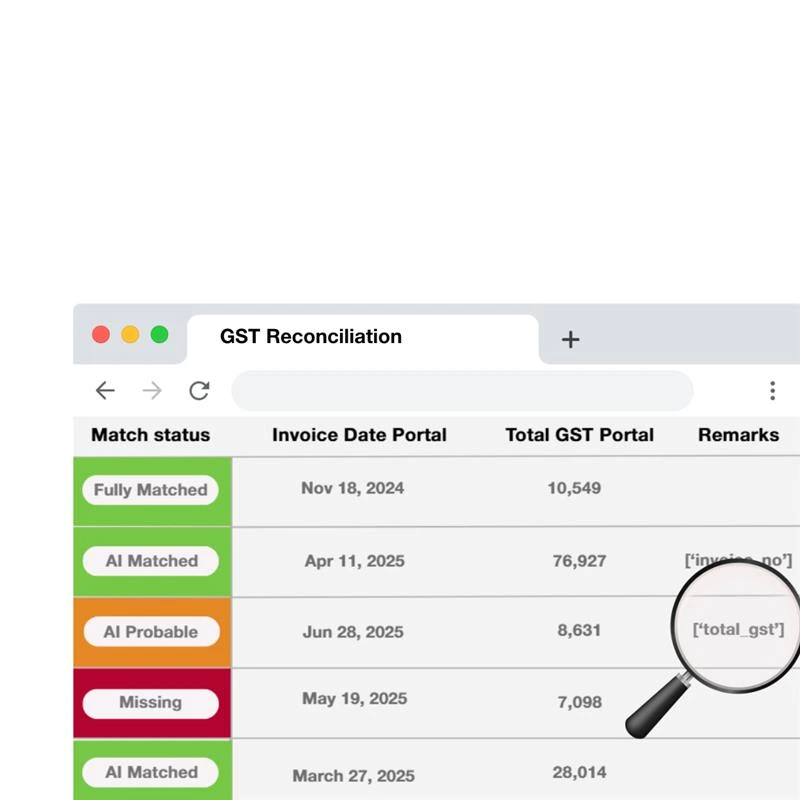
Task: Open the Total GST Portal column header dropdown
Action: point(578,435)
